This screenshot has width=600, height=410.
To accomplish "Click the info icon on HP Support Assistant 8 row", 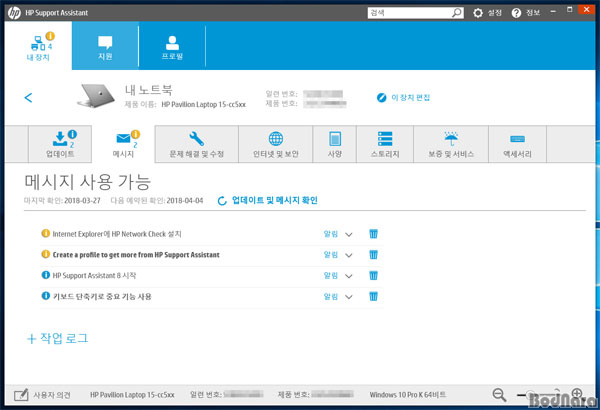I will pos(46,275).
